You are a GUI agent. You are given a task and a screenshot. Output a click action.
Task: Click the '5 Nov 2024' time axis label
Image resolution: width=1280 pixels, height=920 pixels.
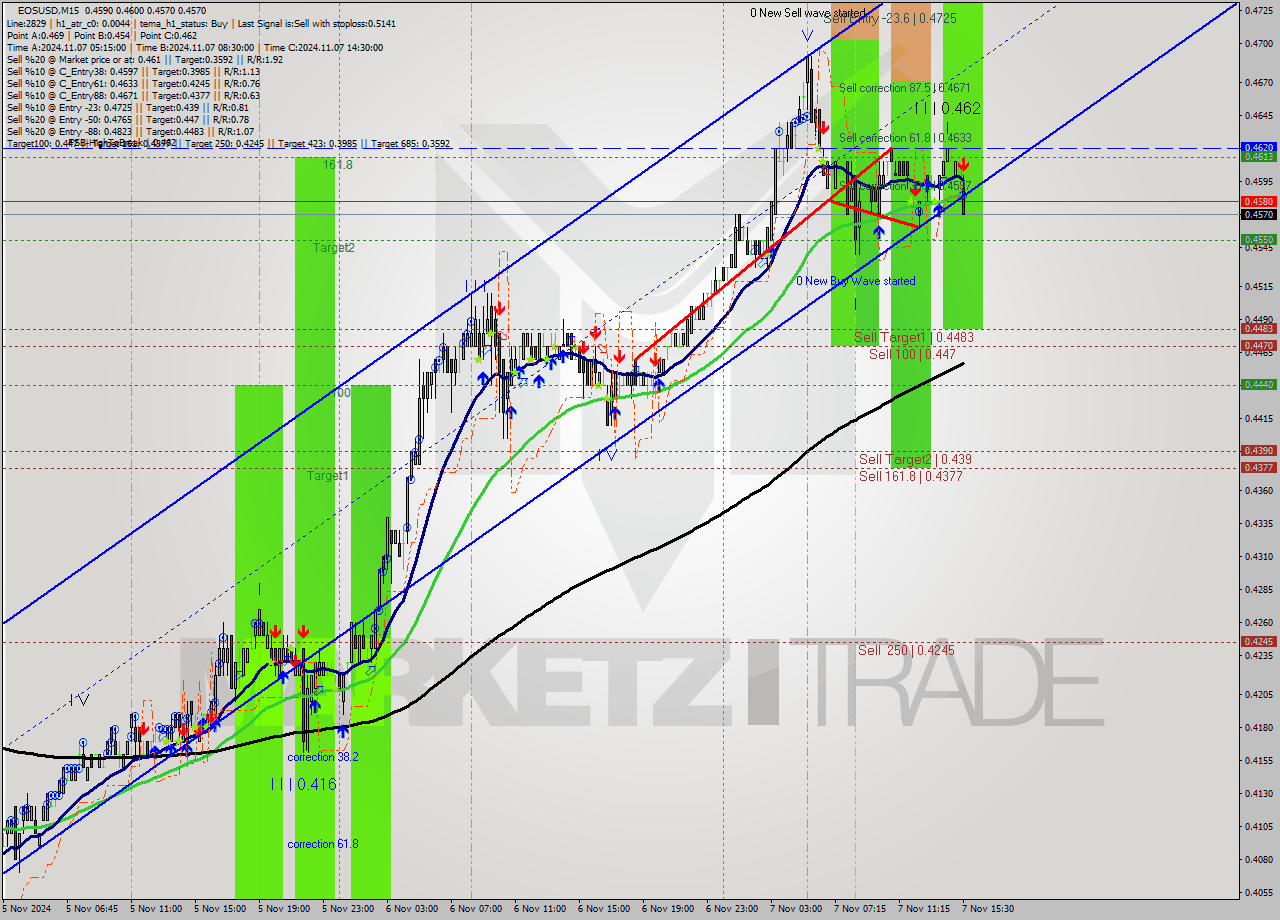[27, 909]
